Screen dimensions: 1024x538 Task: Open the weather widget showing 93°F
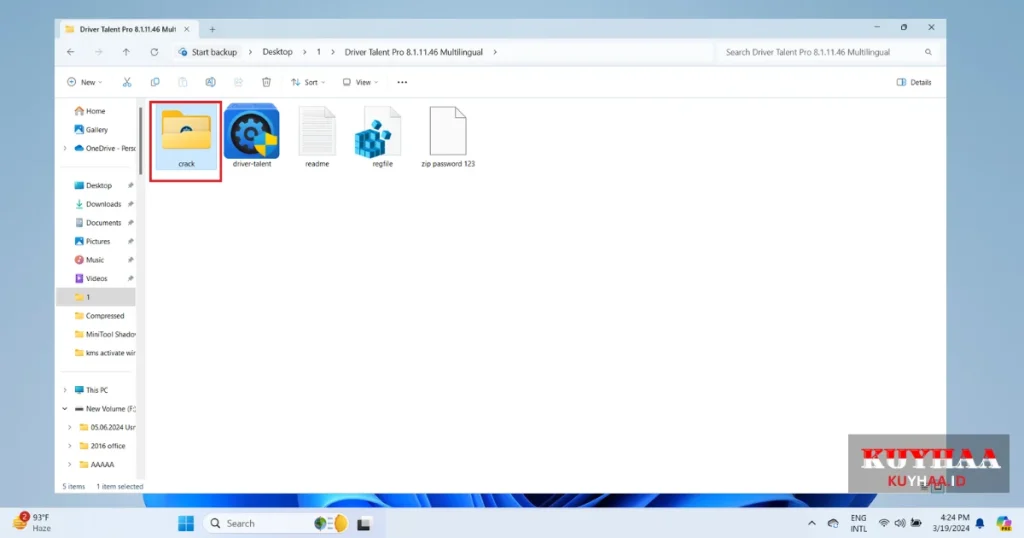pyautogui.click(x=33, y=522)
